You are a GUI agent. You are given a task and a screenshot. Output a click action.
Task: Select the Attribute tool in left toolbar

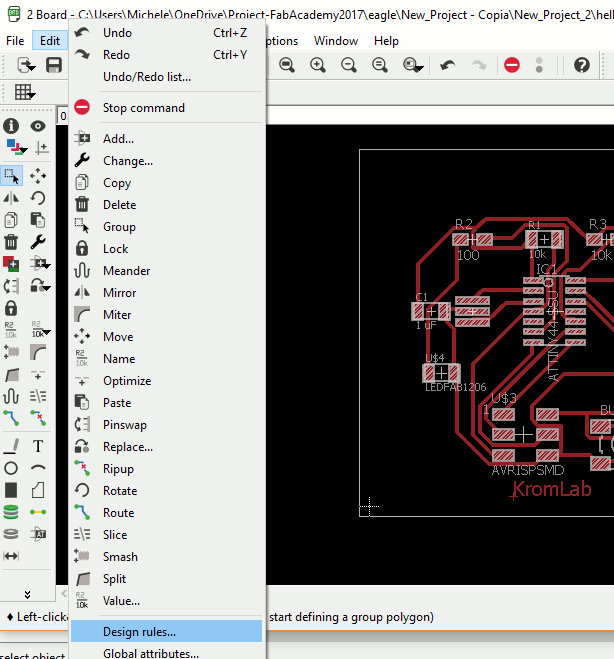(x=38, y=534)
